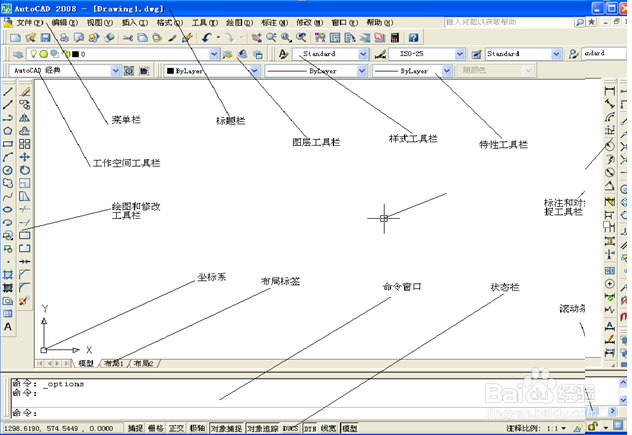Viewport: 632px width, 435px height.
Task: Click the Cut scissors icon
Action: 128,38
